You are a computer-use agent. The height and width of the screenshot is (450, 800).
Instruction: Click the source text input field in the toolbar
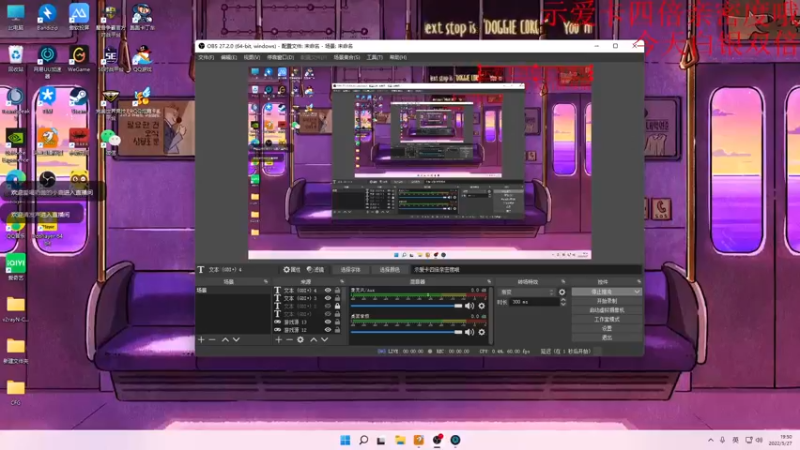coord(527,269)
